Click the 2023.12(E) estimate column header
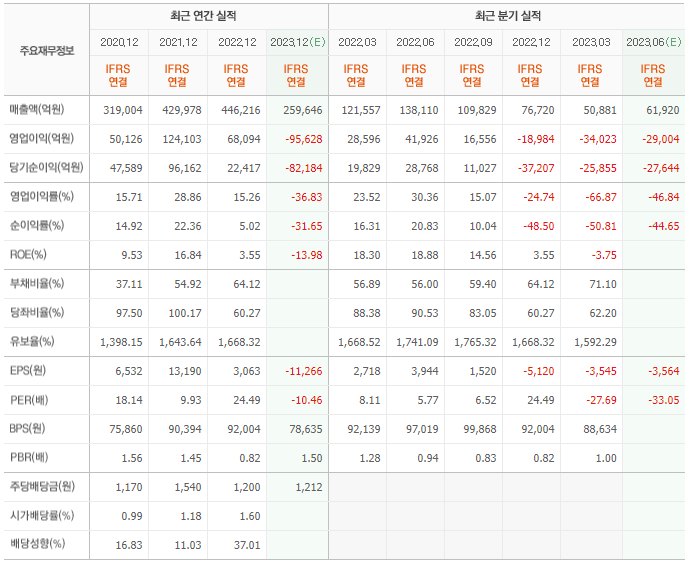Viewport: 690px width, 563px height. click(298, 42)
